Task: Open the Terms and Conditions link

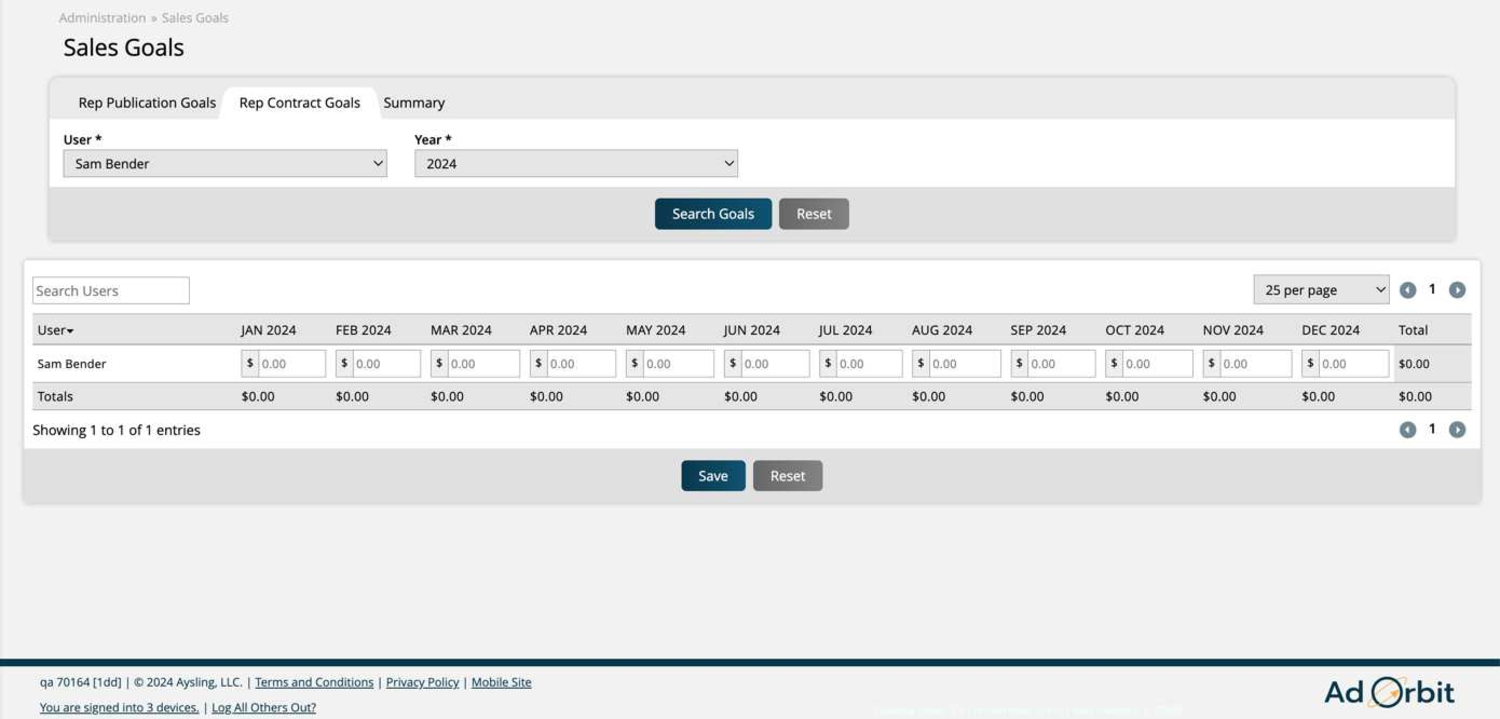Action: [314, 682]
